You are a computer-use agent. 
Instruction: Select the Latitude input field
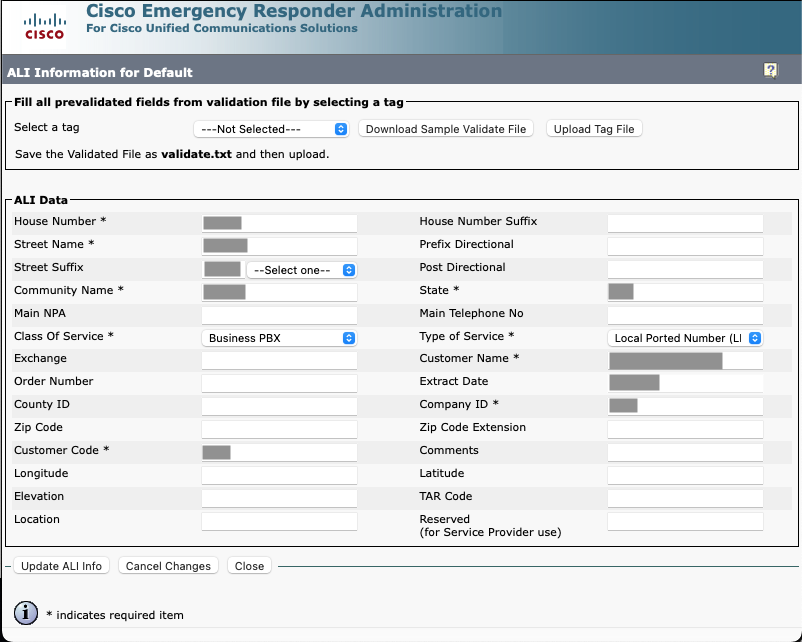(x=685, y=474)
